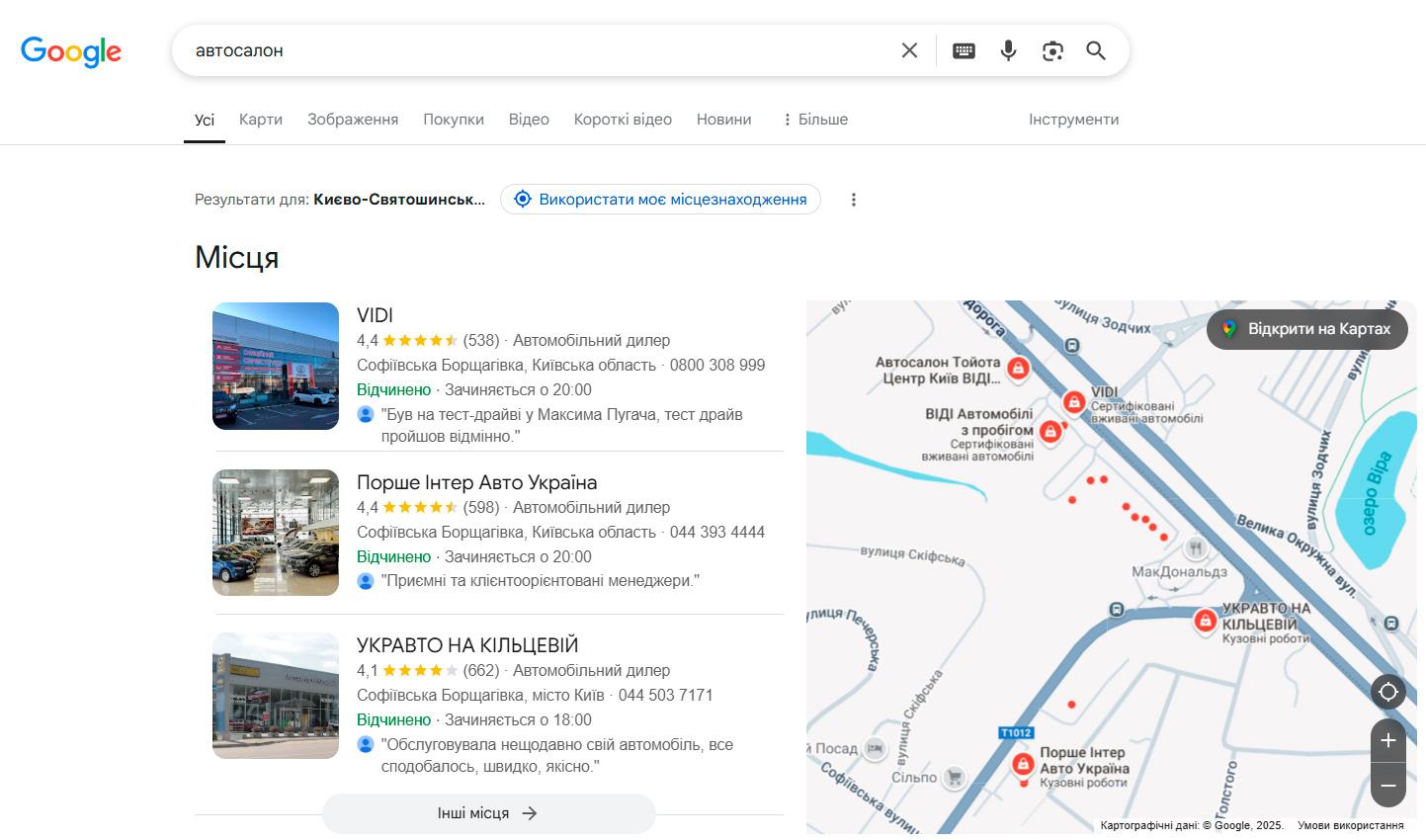Viewport: 1426px width, 840px height.
Task: Click the МакДональдз restaurant map icon
Action: (x=1196, y=547)
